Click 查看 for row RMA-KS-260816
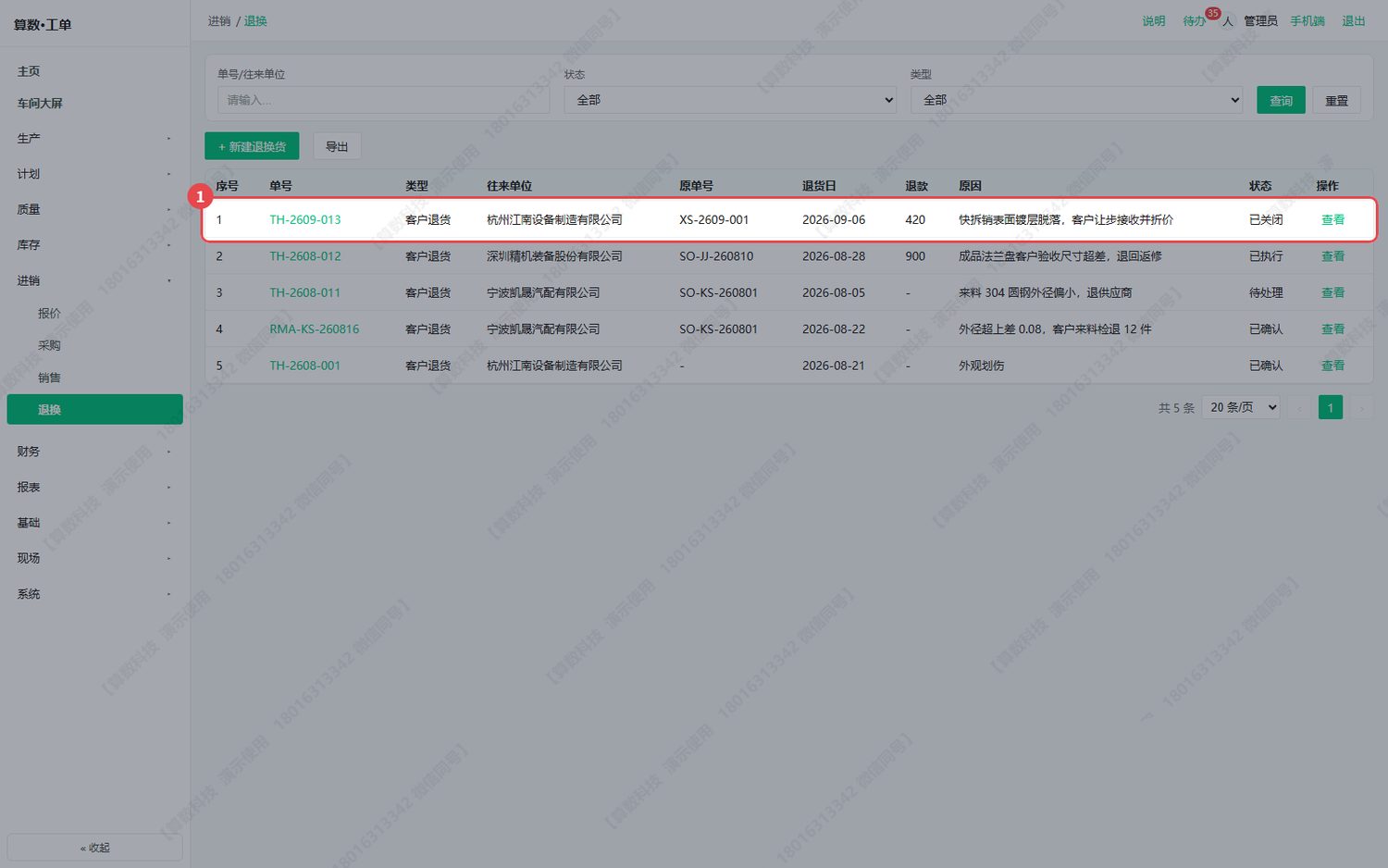The image size is (1388, 868). tap(1332, 329)
